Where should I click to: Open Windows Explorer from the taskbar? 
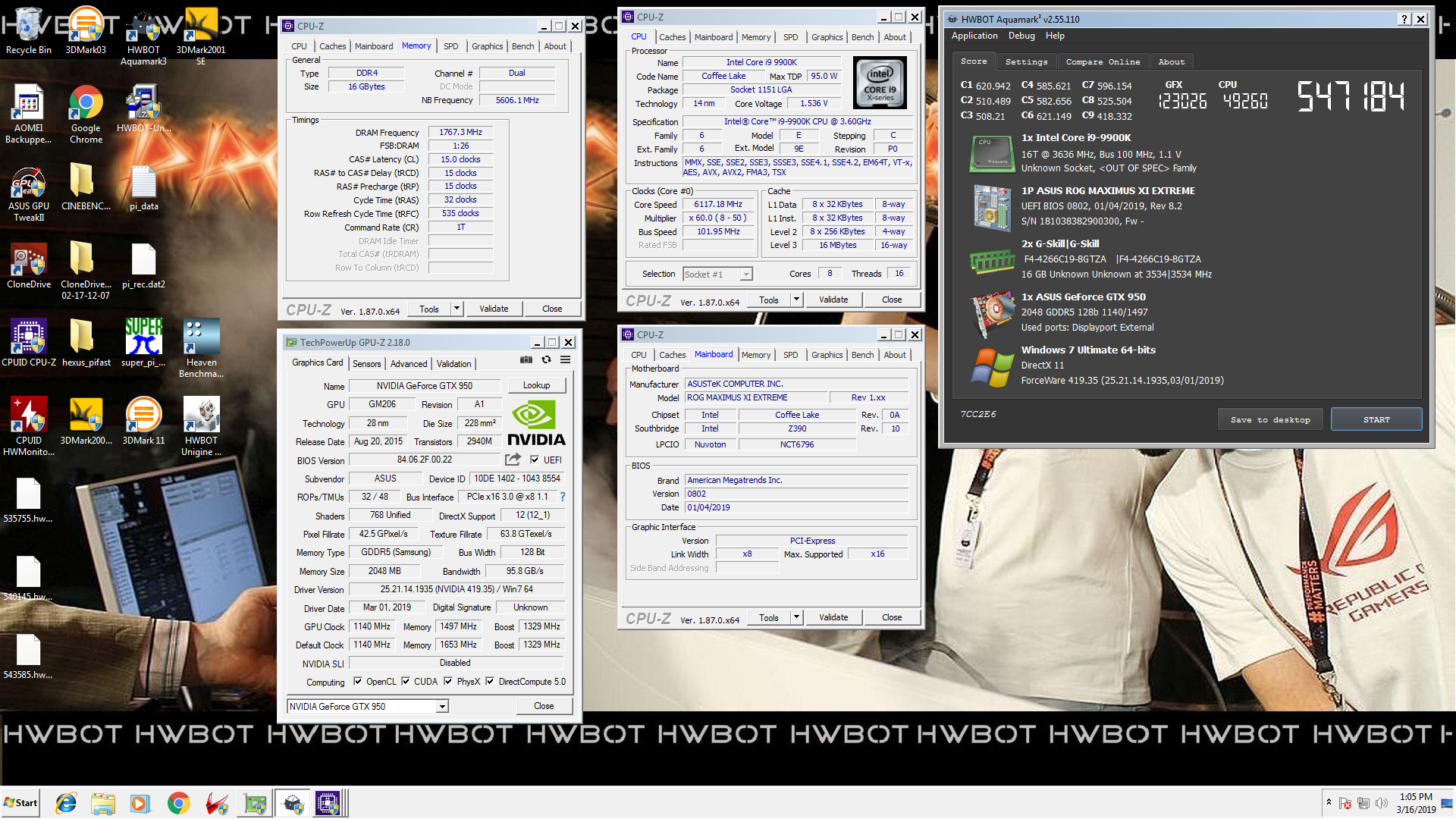[x=102, y=803]
